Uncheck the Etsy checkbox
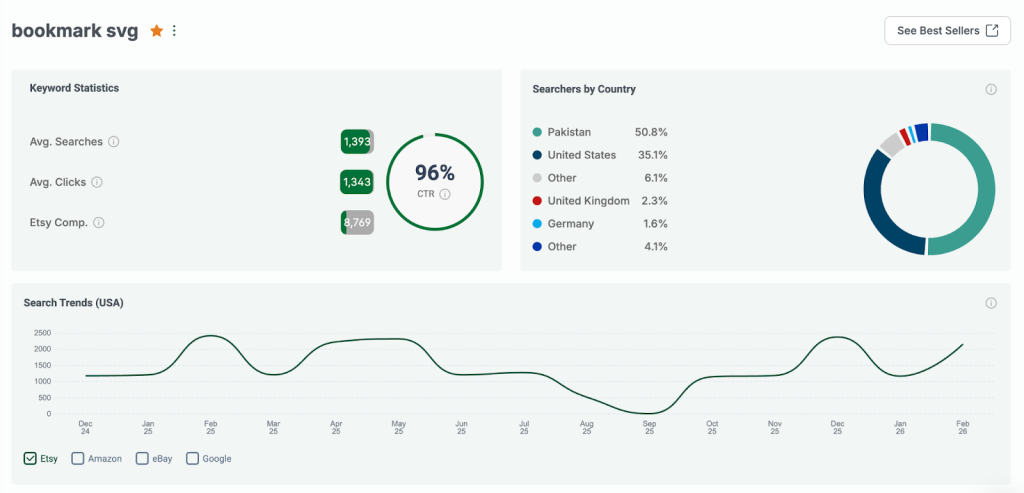The height and width of the screenshot is (493, 1024). (30, 459)
